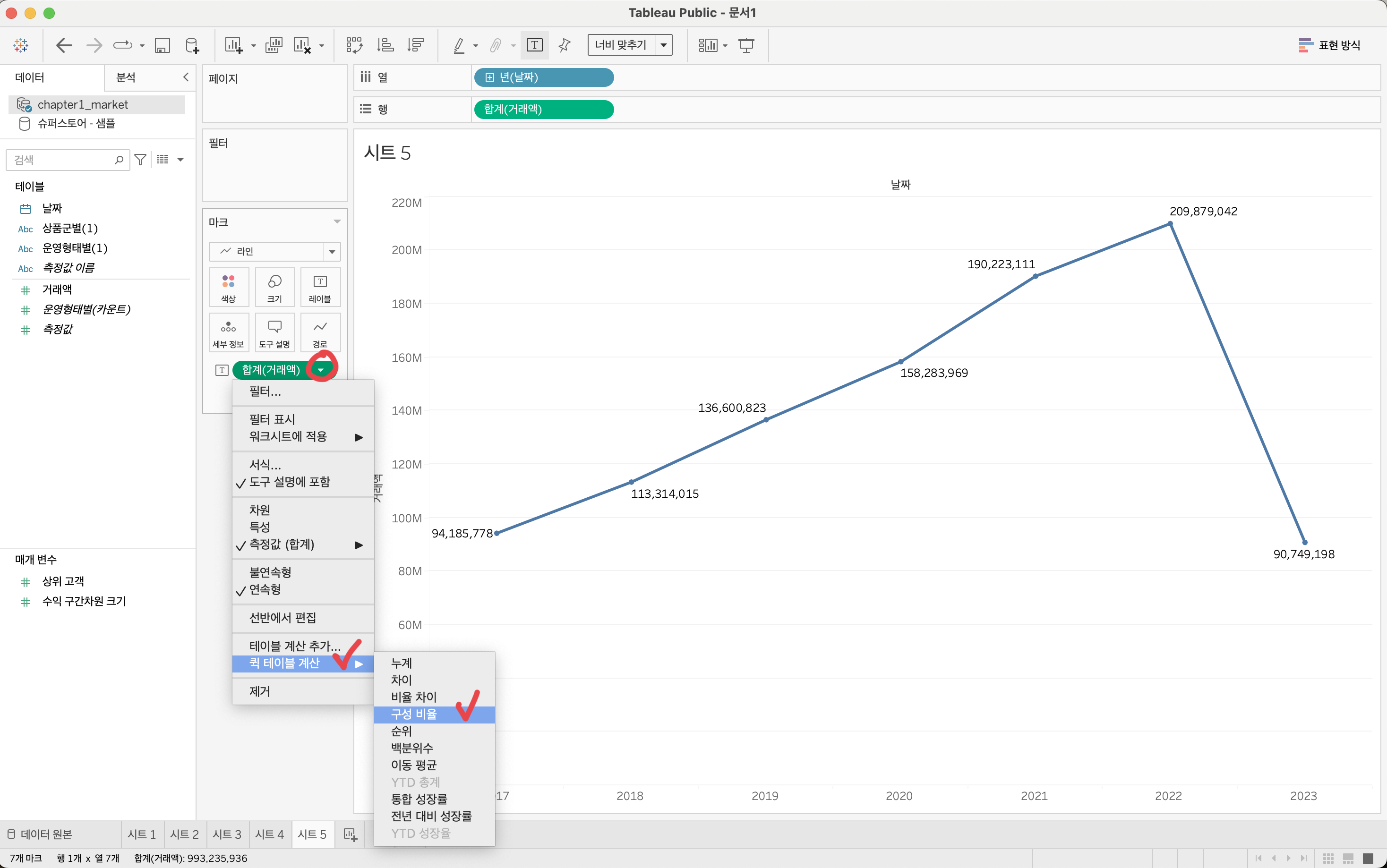
Task: Click the Sort ascending icon
Action: pos(385,45)
